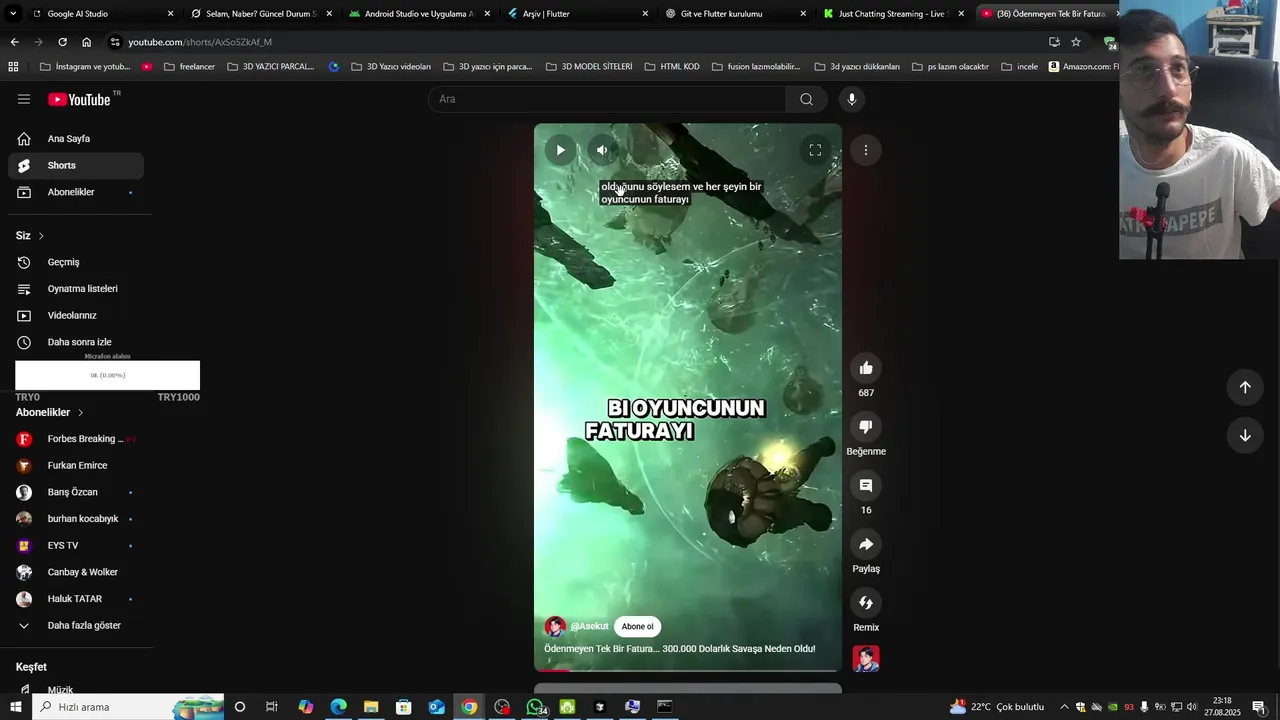Open Haluk TATAR channel

click(76, 599)
